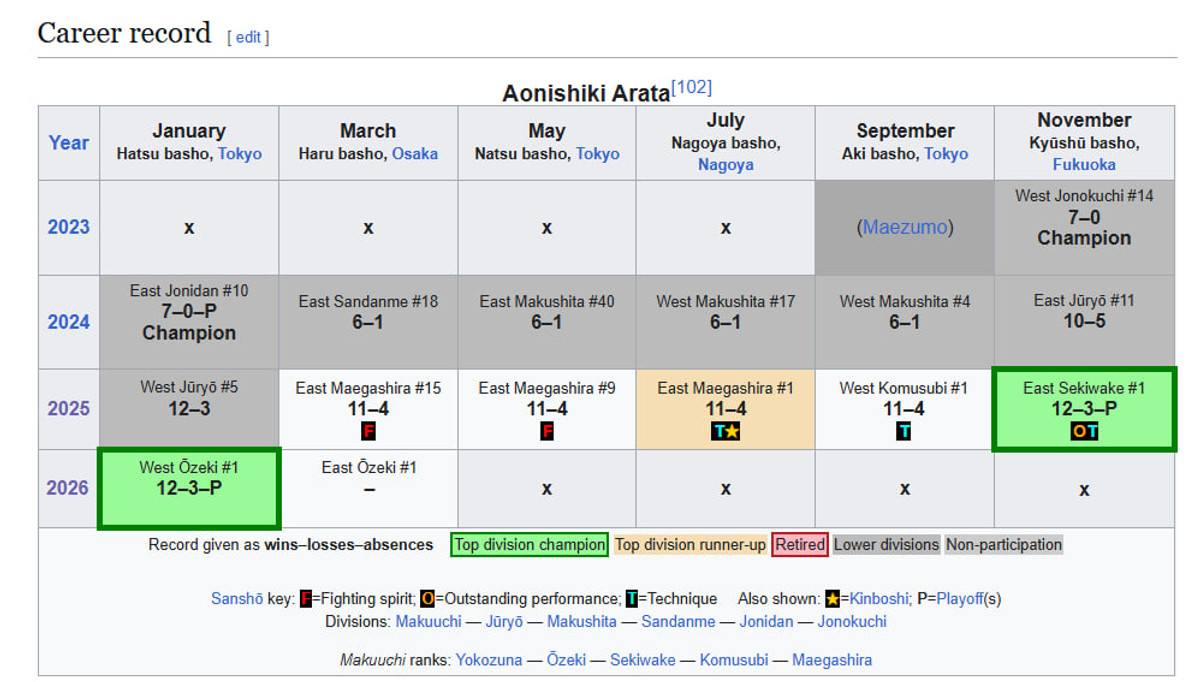
Task: Click the star icon beside Kinboshi in legend
Action: coord(831,599)
